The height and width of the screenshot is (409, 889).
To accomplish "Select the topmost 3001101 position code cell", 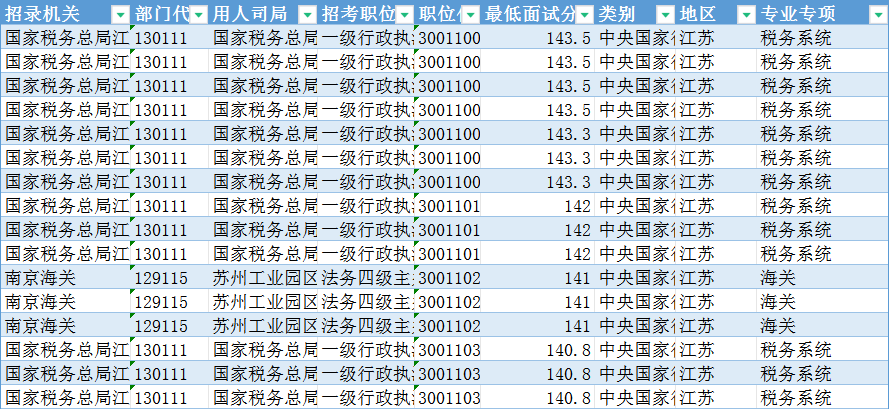I will pyautogui.click(x=448, y=206).
